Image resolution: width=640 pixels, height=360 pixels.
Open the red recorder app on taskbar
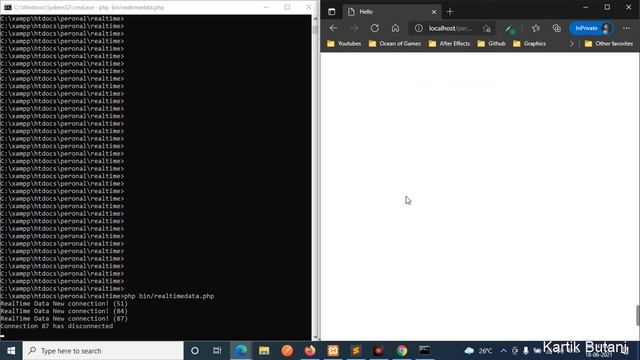379,351
